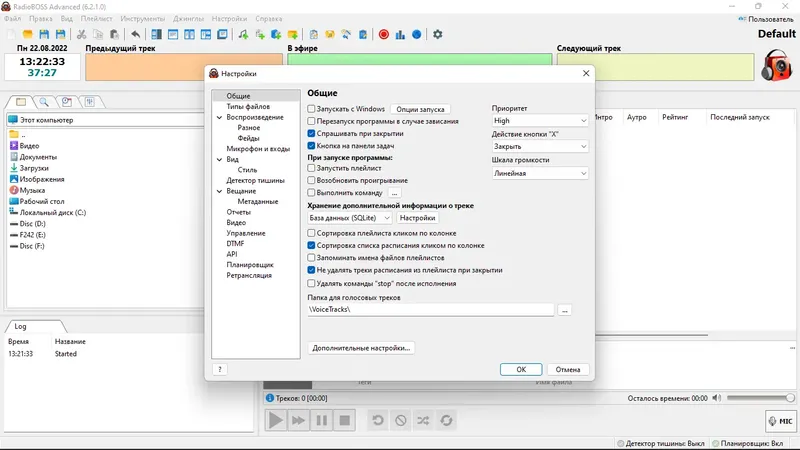800x450 pixels.
Task: Open the clock scheduler tab in left panel
Action: (x=66, y=102)
